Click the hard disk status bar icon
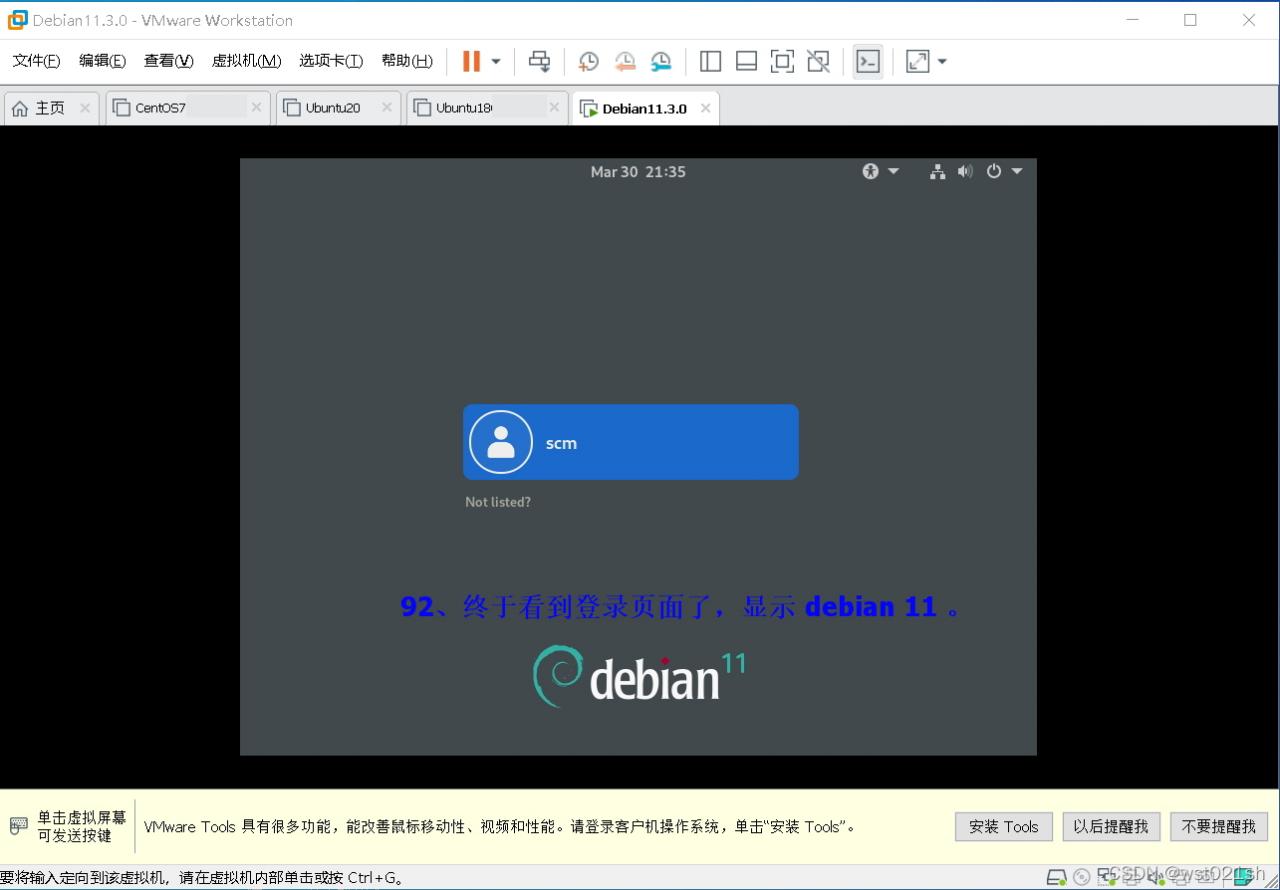Viewport: 1280px width, 890px height. click(1057, 878)
